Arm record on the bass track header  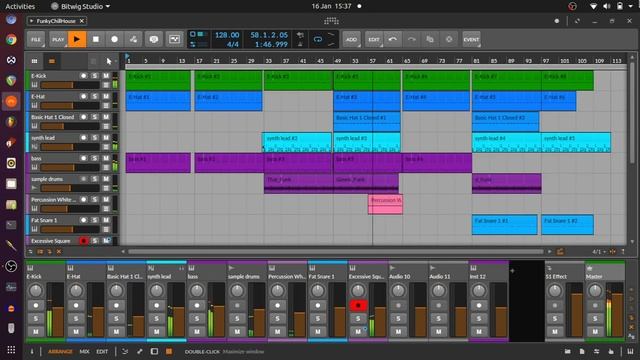tap(83, 158)
